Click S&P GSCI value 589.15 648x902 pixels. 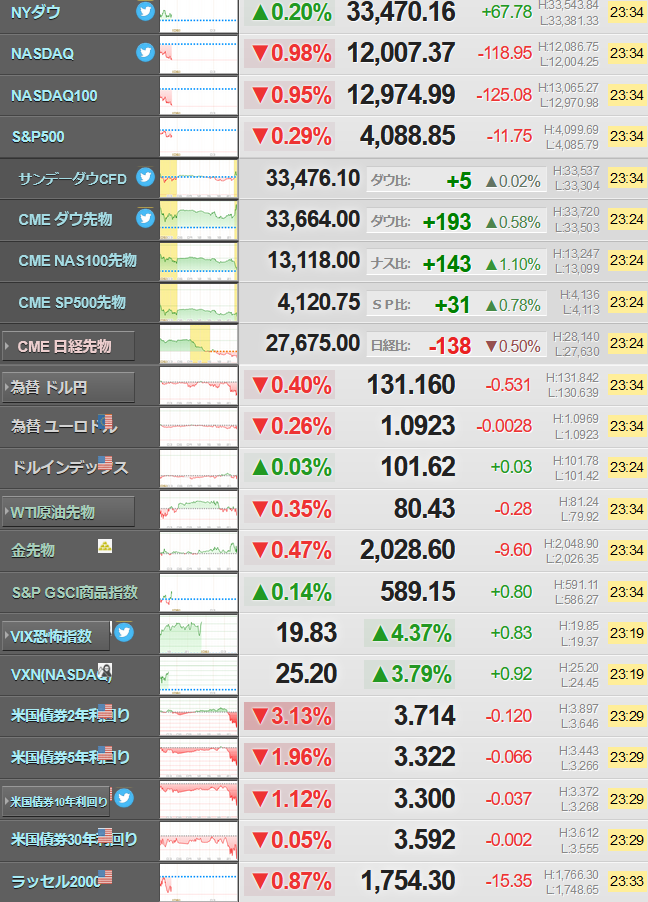click(x=418, y=591)
